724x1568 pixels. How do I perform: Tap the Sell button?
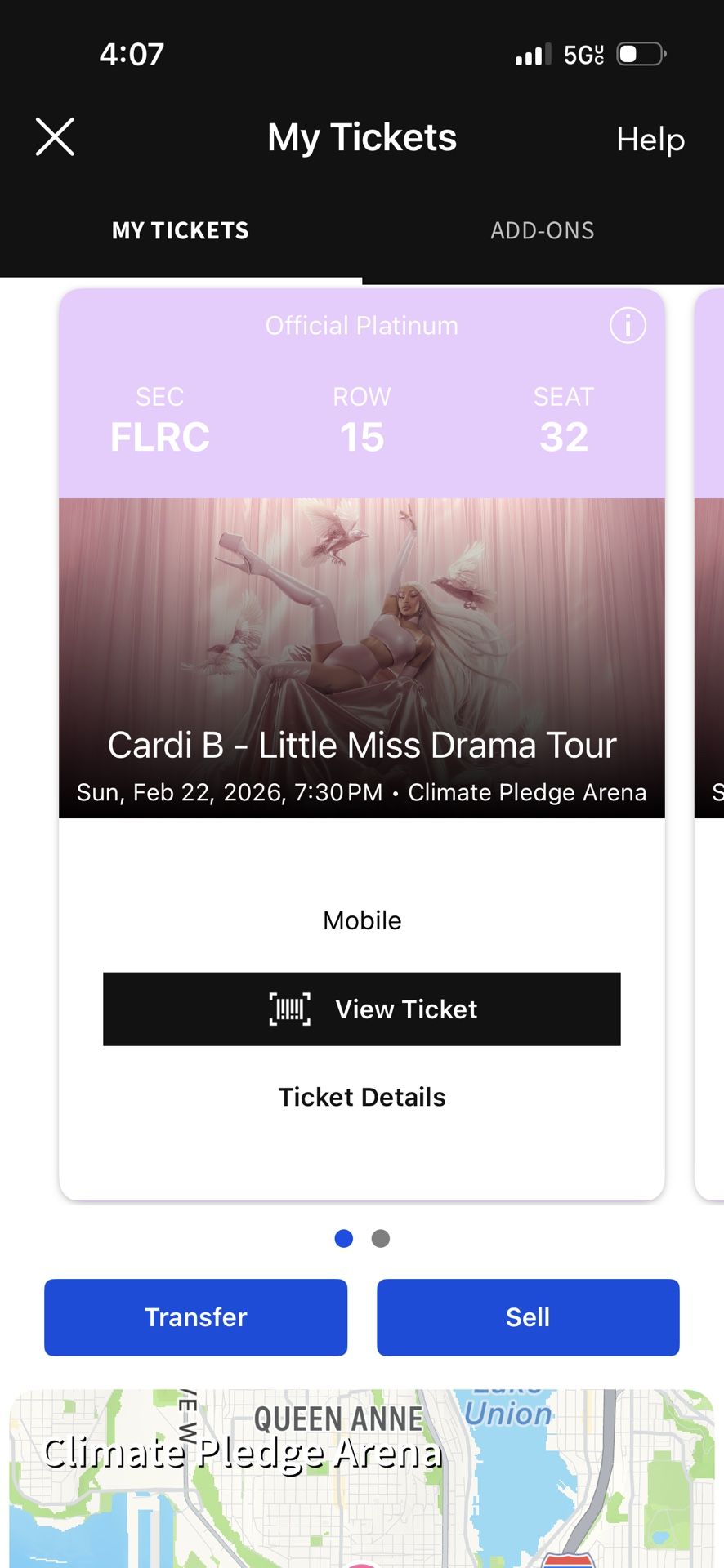[x=528, y=1317]
